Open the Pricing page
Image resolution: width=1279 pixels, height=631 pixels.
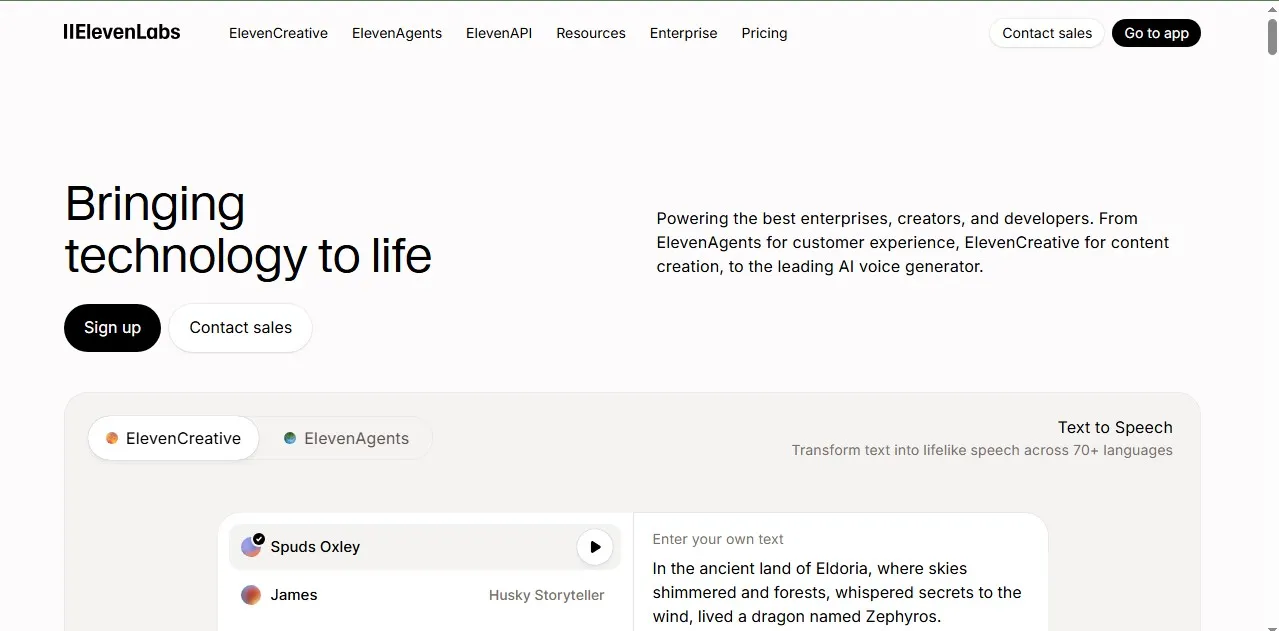pos(763,33)
